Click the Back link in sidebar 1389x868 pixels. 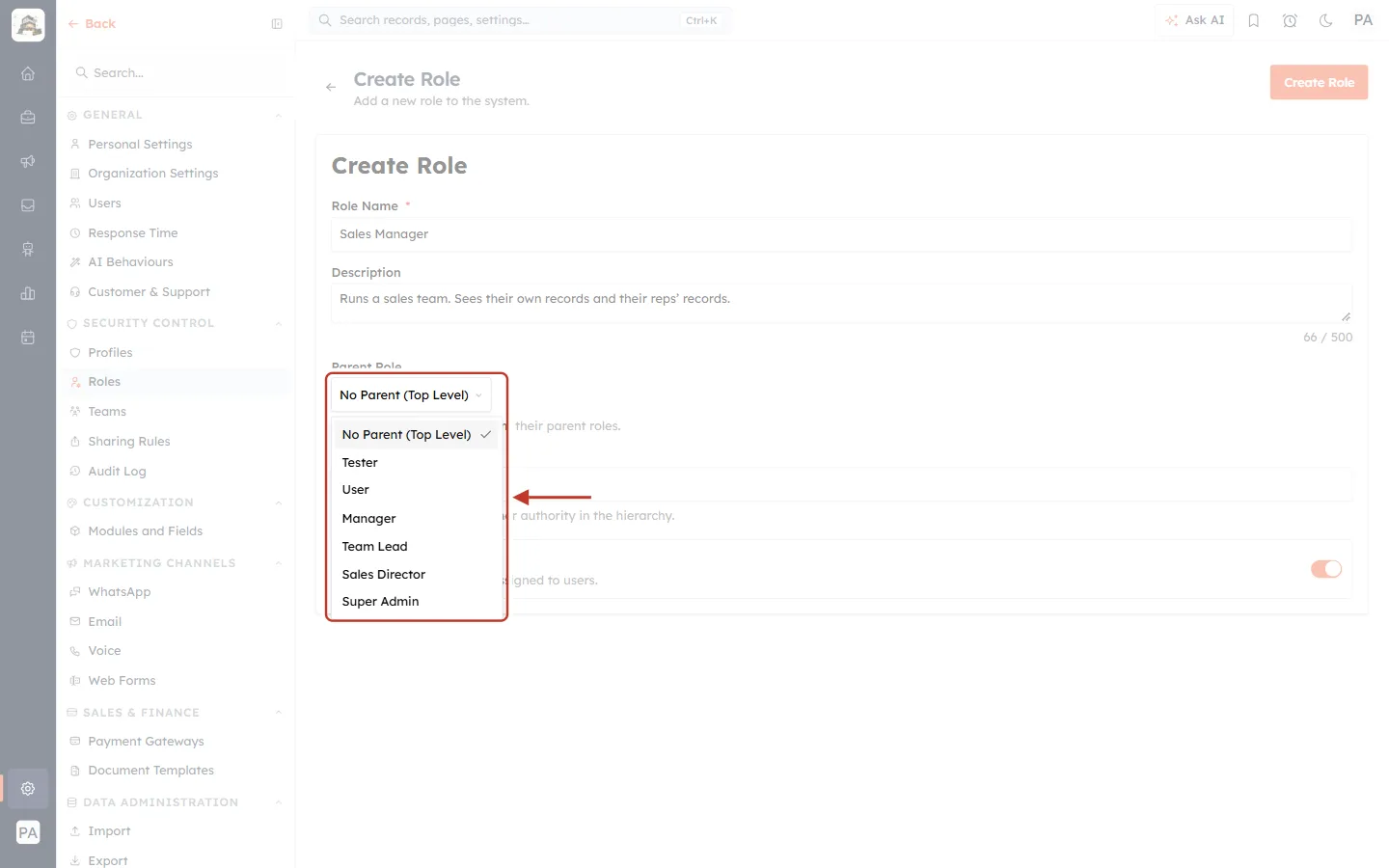(92, 24)
